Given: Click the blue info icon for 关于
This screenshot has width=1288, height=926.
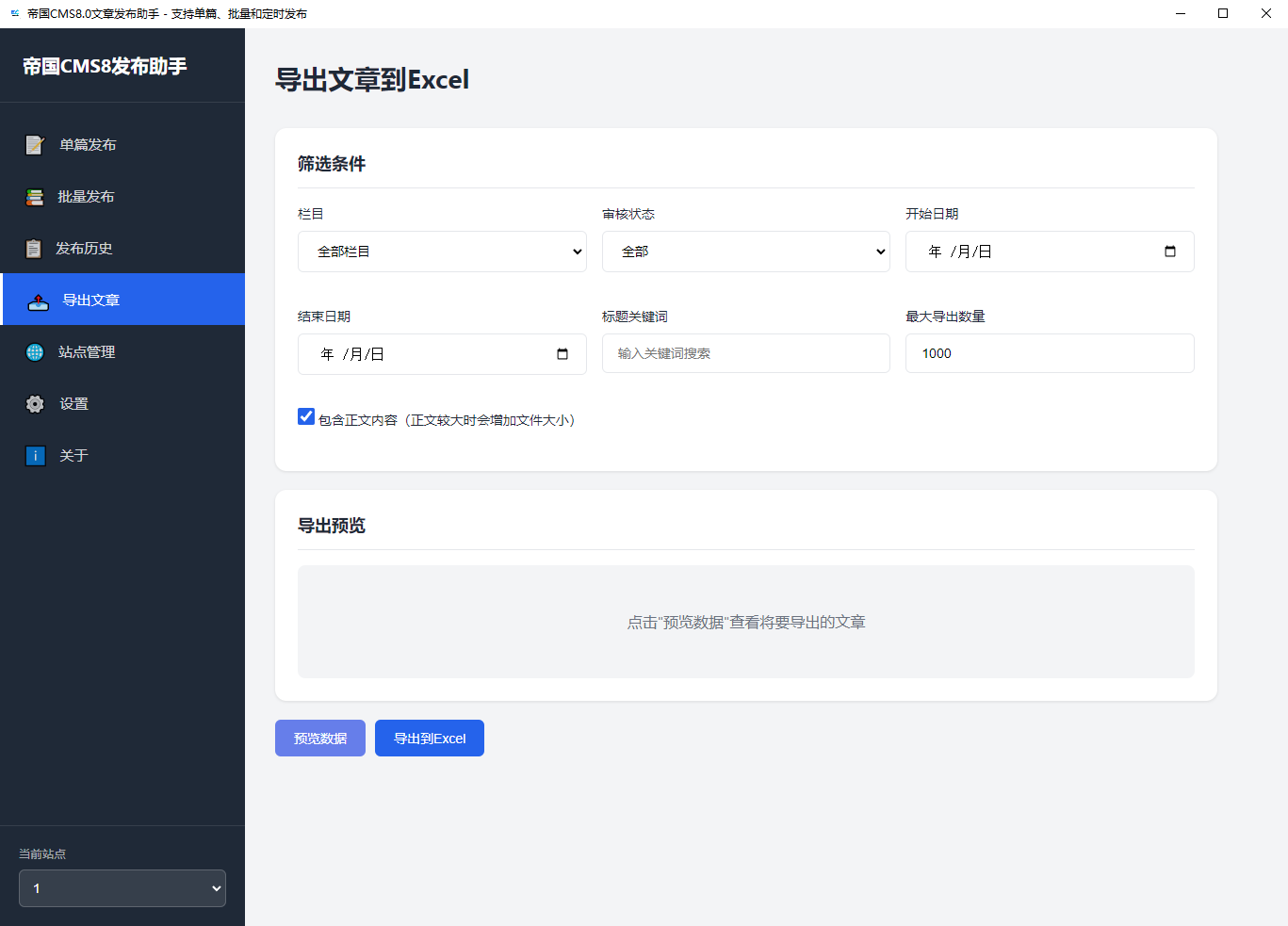Looking at the screenshot, I should pyautogui.click(x=35, y=456).
